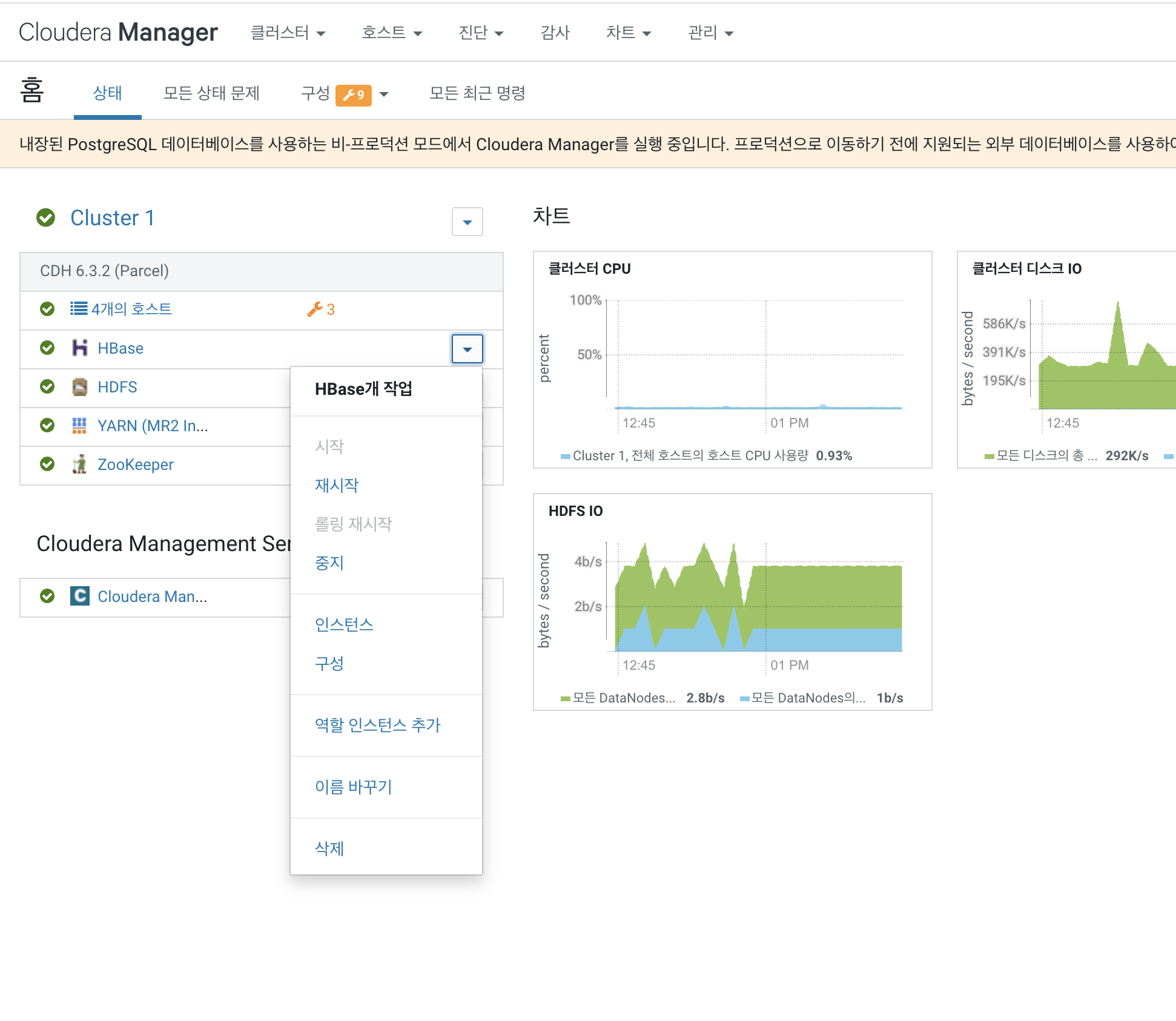Open the Cluster 1 link
Viewport: 1176px width, 1021px height.
(113, 218)
